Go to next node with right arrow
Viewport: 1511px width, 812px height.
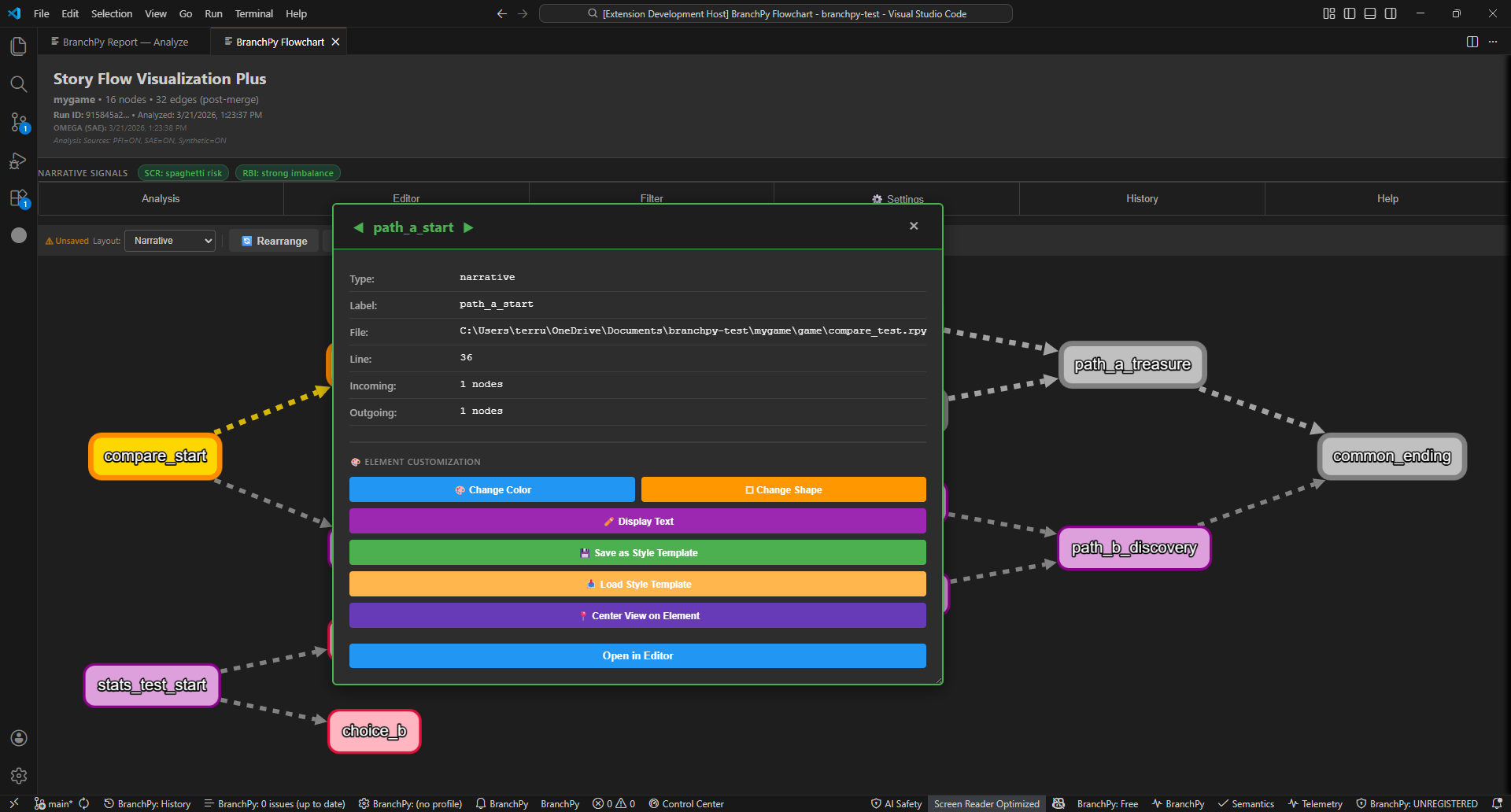[468, 227]
